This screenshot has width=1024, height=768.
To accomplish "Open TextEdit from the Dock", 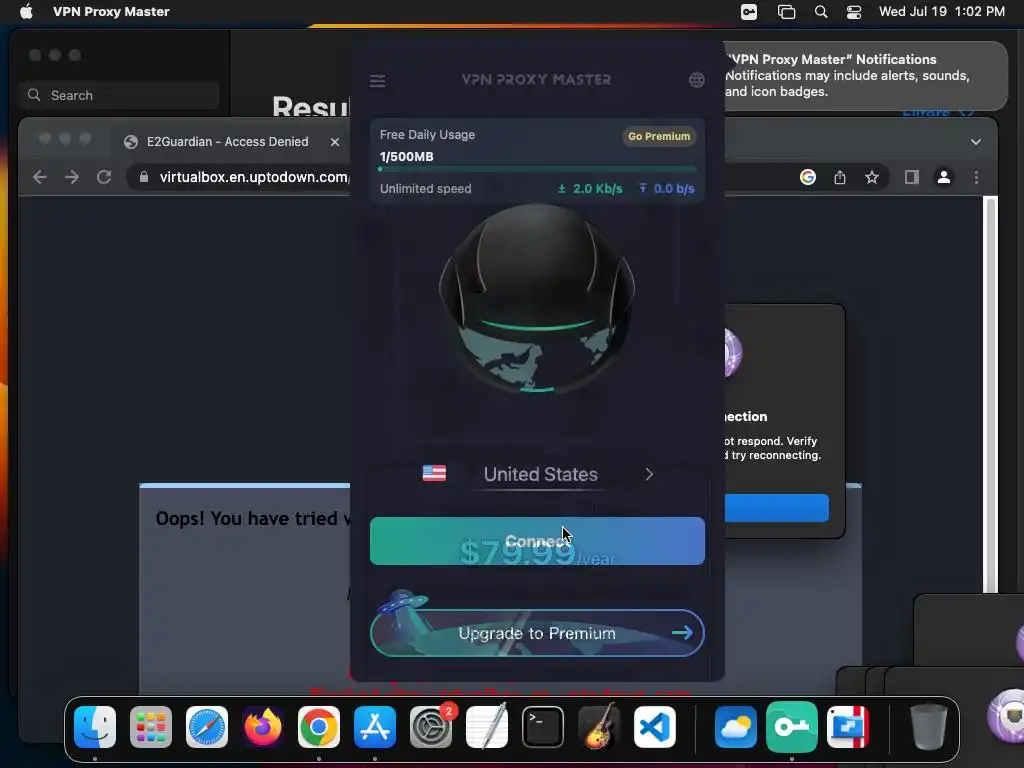I will click(x=487, y=727).
